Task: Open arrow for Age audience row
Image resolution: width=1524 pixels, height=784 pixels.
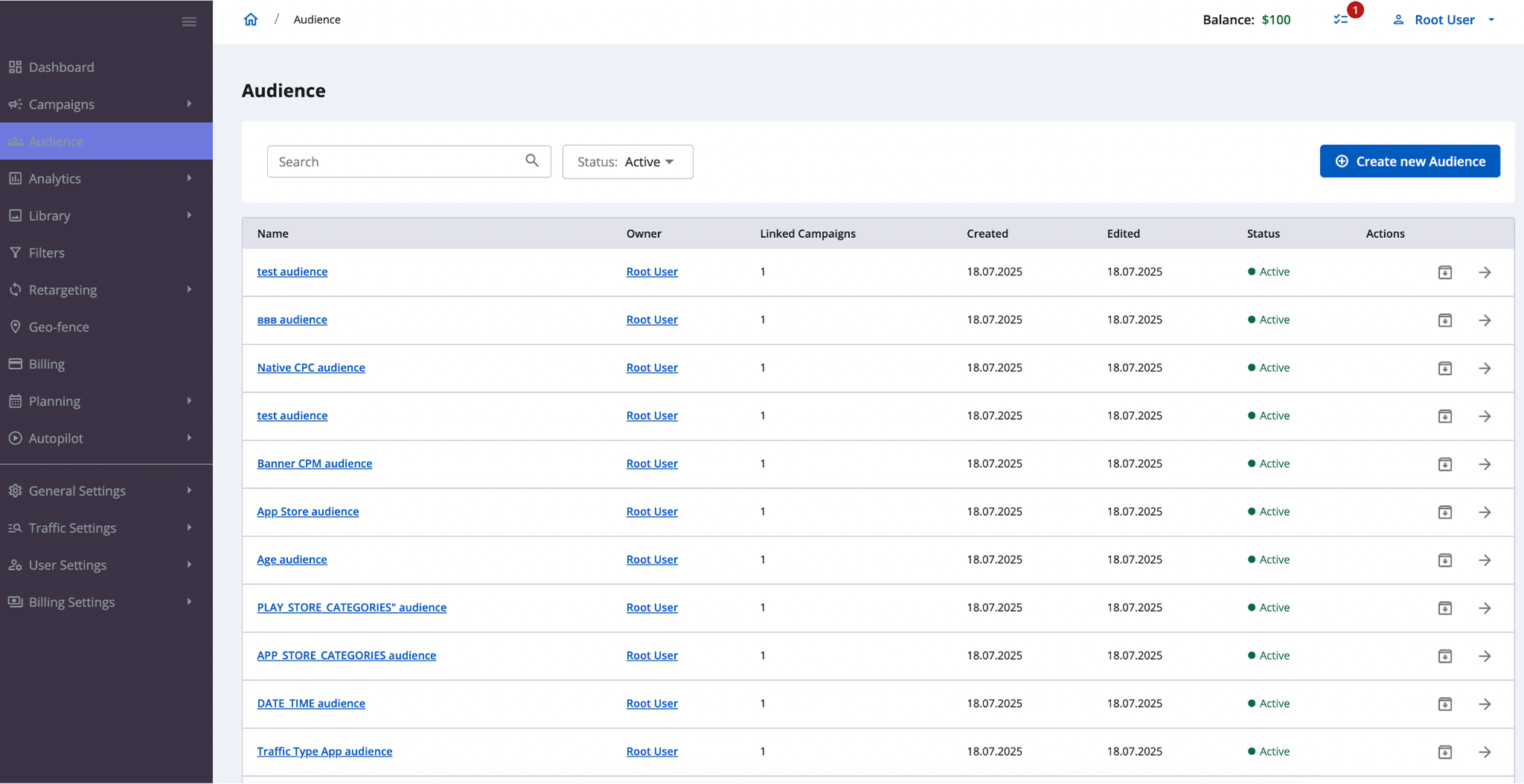Action: tap(1485, 560)
